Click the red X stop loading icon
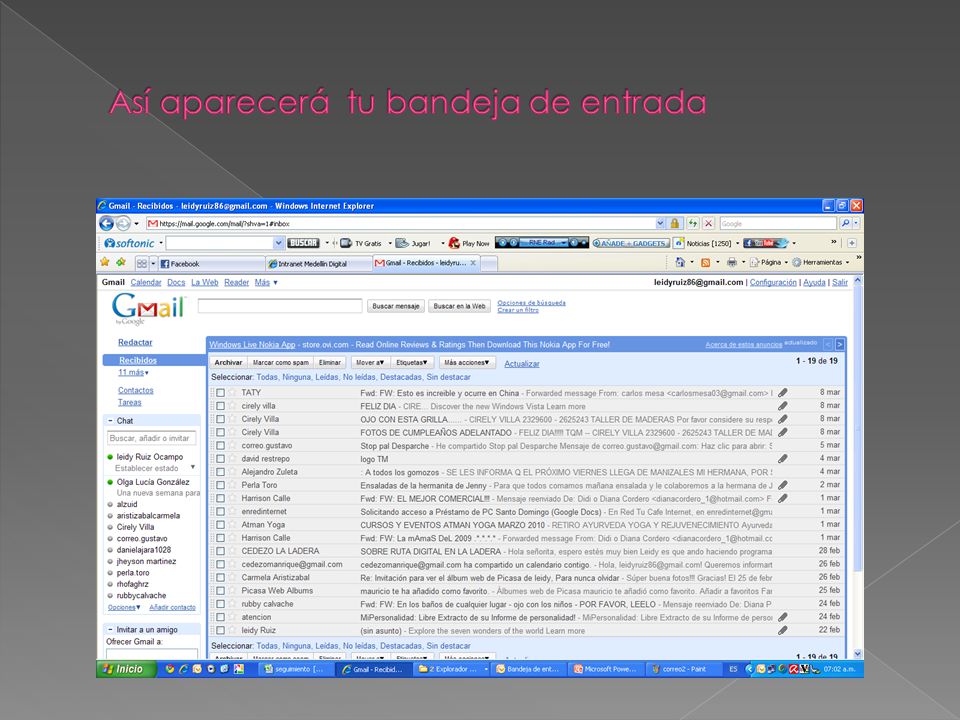Screen dimensions: 960x720 708,223
